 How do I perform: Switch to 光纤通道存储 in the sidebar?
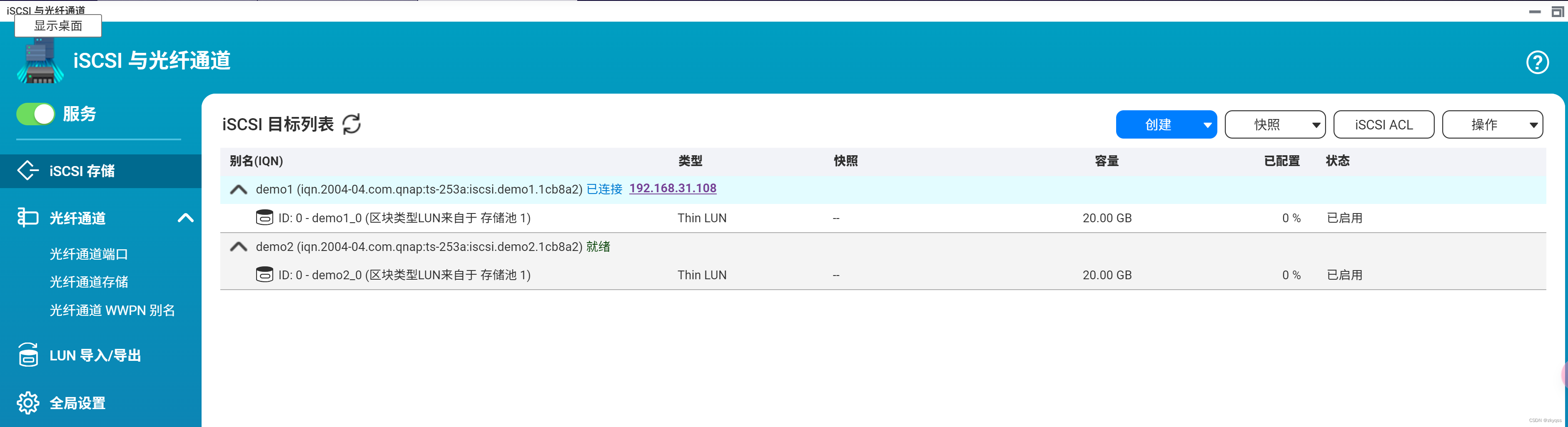(89, 282)
